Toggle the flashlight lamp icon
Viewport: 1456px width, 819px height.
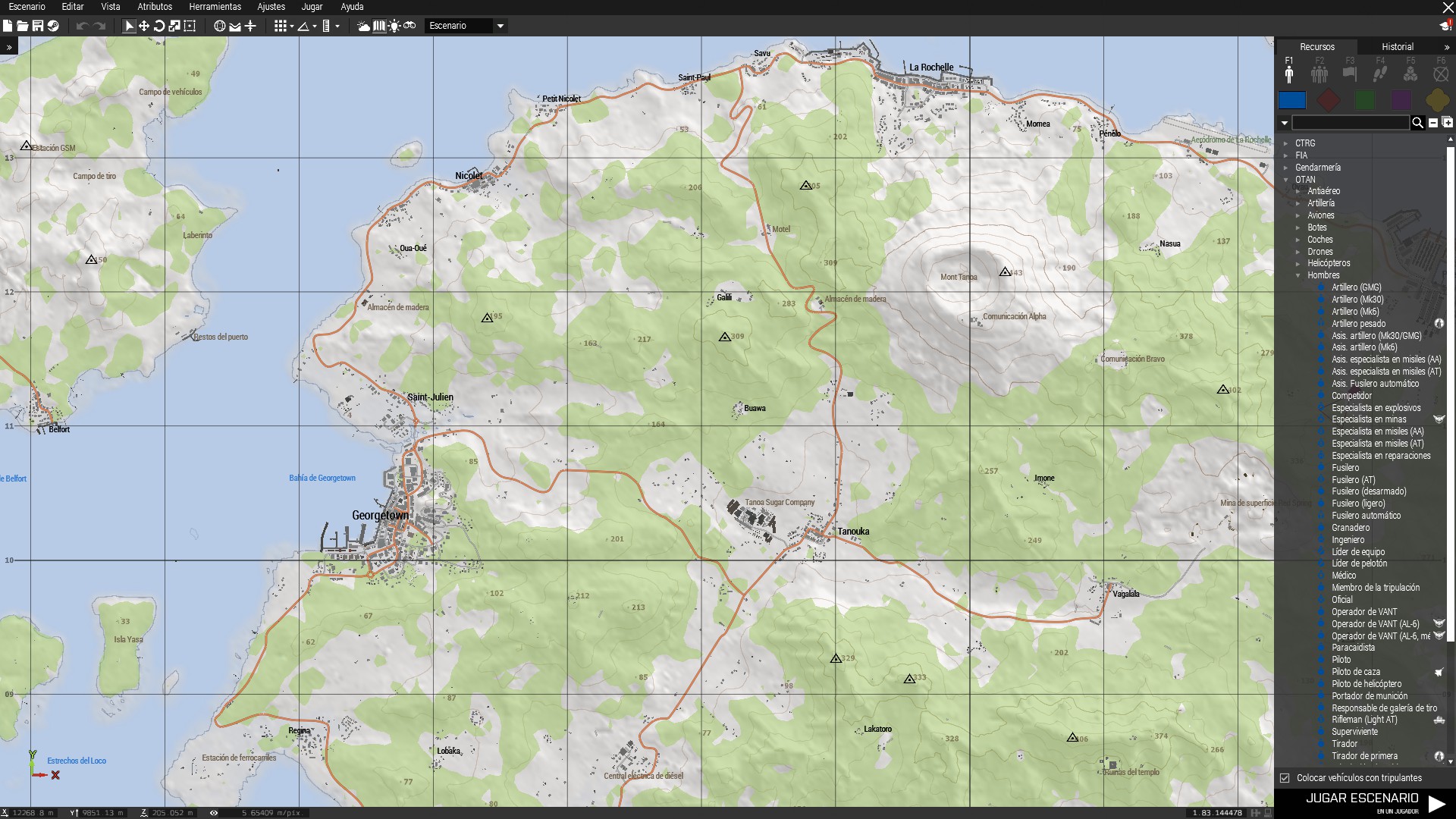coord(394,26)
